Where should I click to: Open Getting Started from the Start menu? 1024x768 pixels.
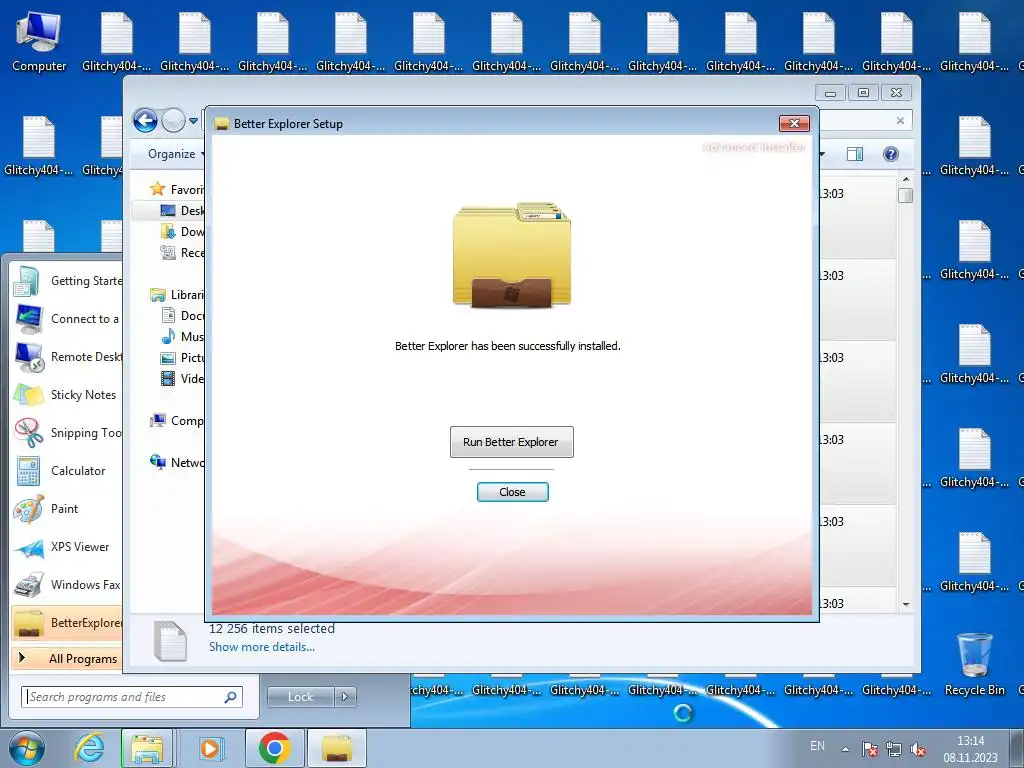(67, 281)
